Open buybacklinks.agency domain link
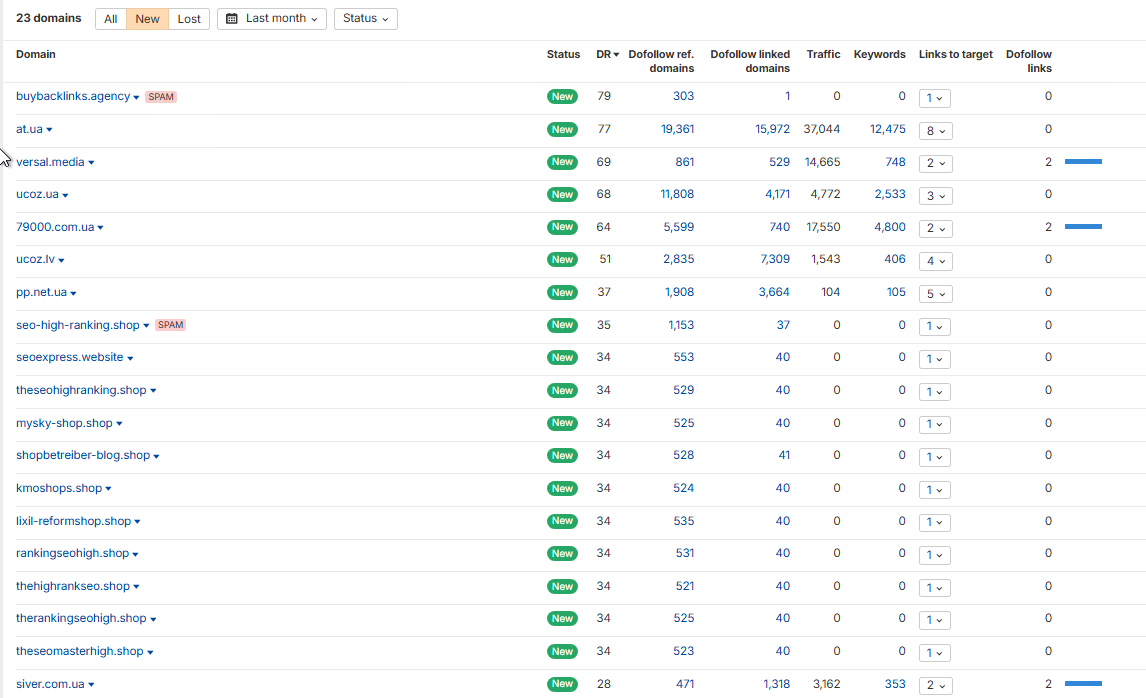Viewport: 1146px width, 698px height. pos(73,96)
